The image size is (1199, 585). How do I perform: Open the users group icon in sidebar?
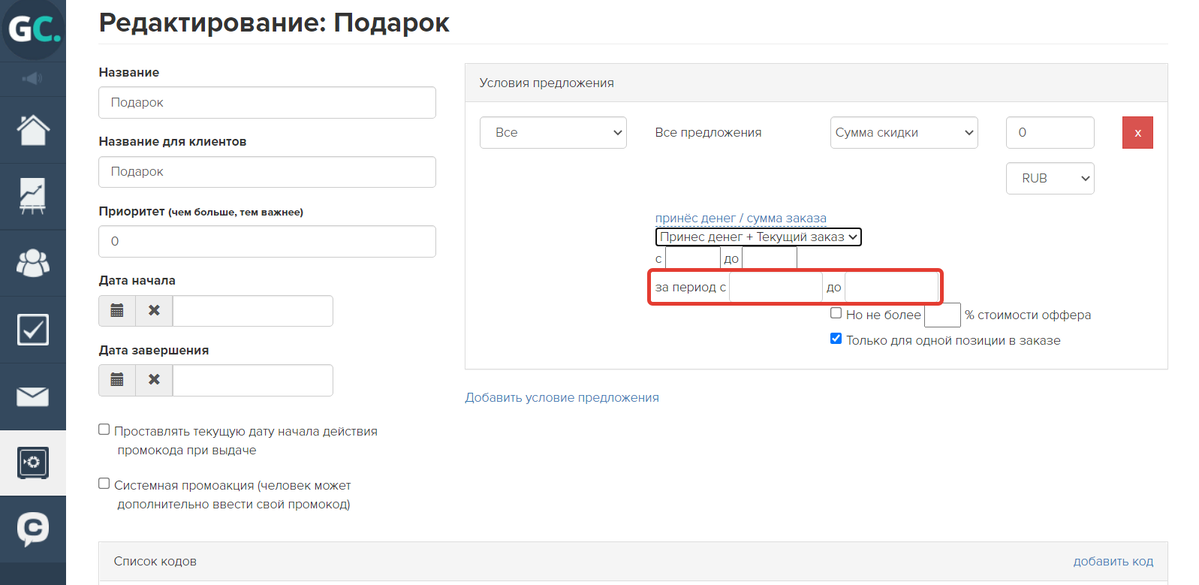(x=33, y=263)
